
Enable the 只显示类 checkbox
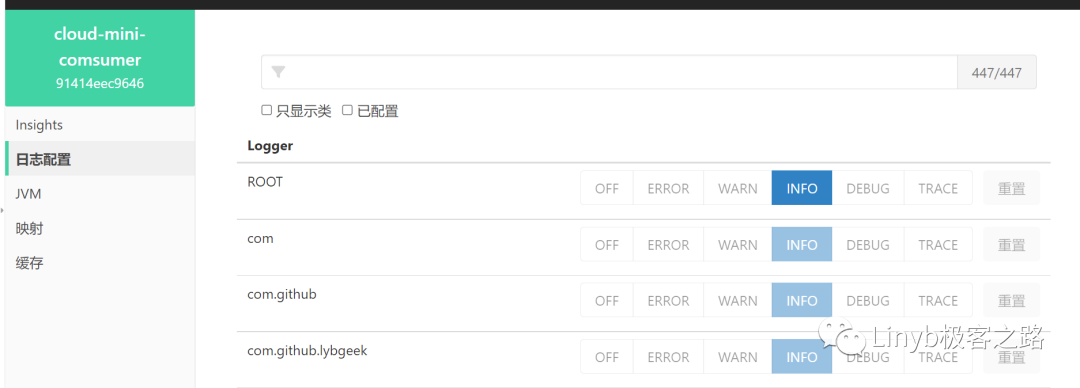point(267,110)
